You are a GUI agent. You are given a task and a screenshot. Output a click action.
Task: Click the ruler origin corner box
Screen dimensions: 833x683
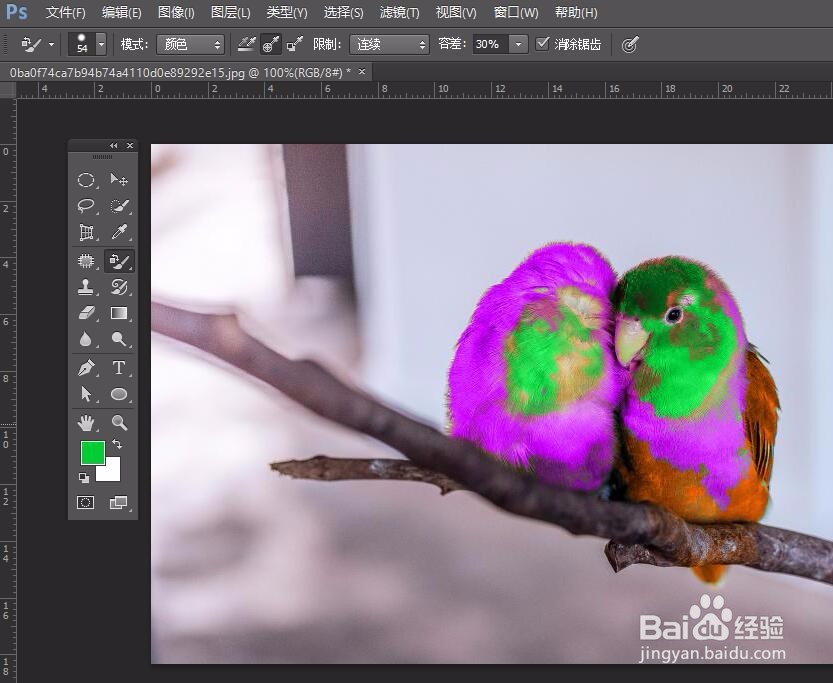tap(7, 90)
